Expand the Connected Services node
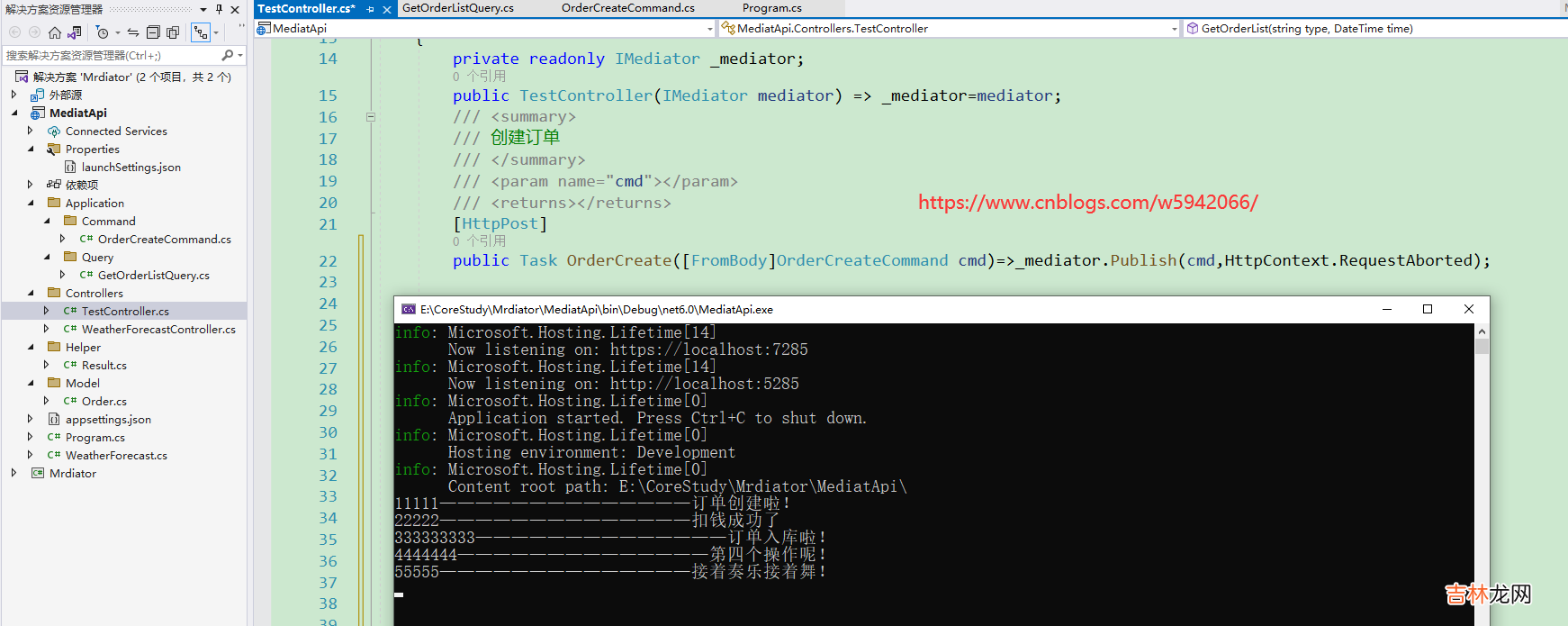1568x626 pixels. click(x=31, y=131)
